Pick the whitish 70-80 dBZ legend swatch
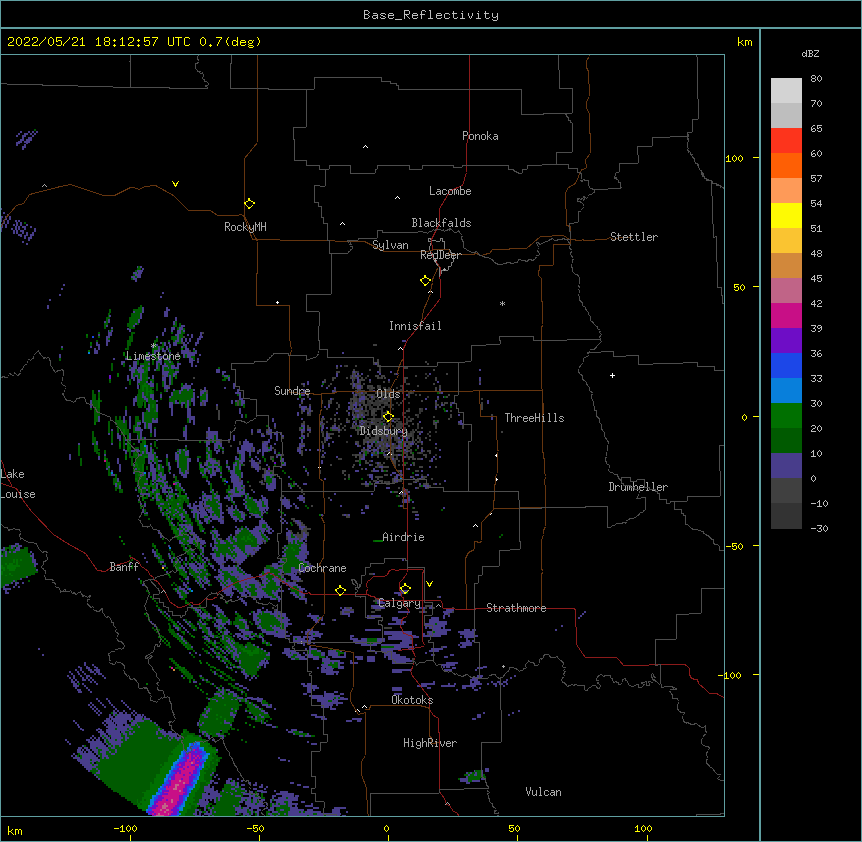 pyautogui.click(x=786, y=91)
